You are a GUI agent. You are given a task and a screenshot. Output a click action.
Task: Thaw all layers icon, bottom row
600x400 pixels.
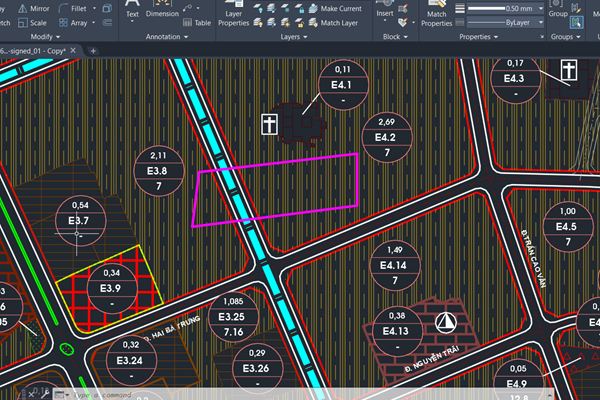tap(285, 23)
